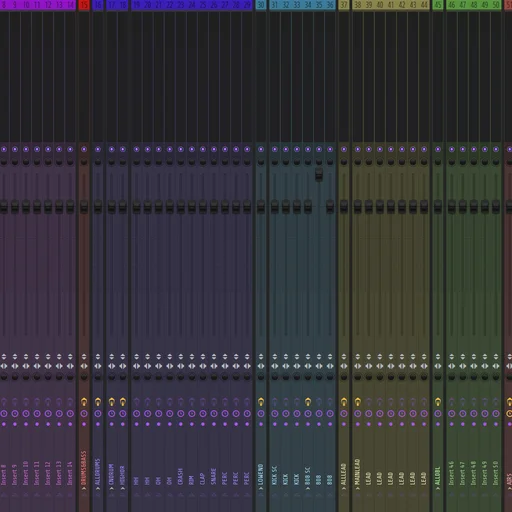Click lit yellow FX icon on MAINLEAD track
The image size is (512, 512).
[x=358, y=402]
